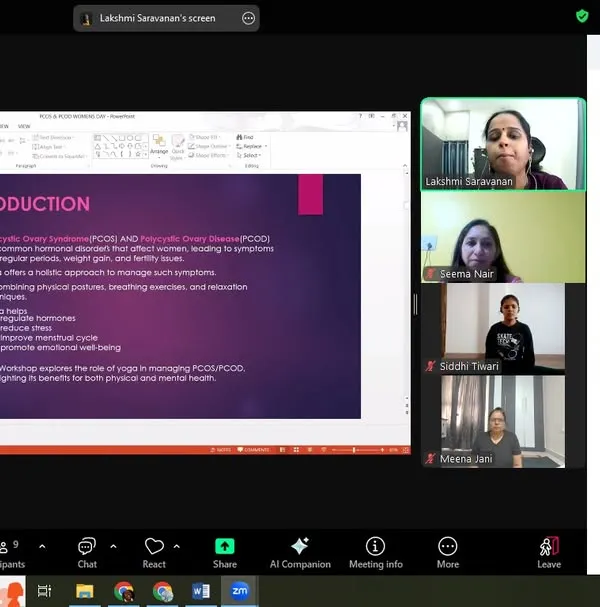Image resolution: width=600 pixels, height=607 pixels.
Task: Open AI Companion
Action: click(x=300, y=553)
